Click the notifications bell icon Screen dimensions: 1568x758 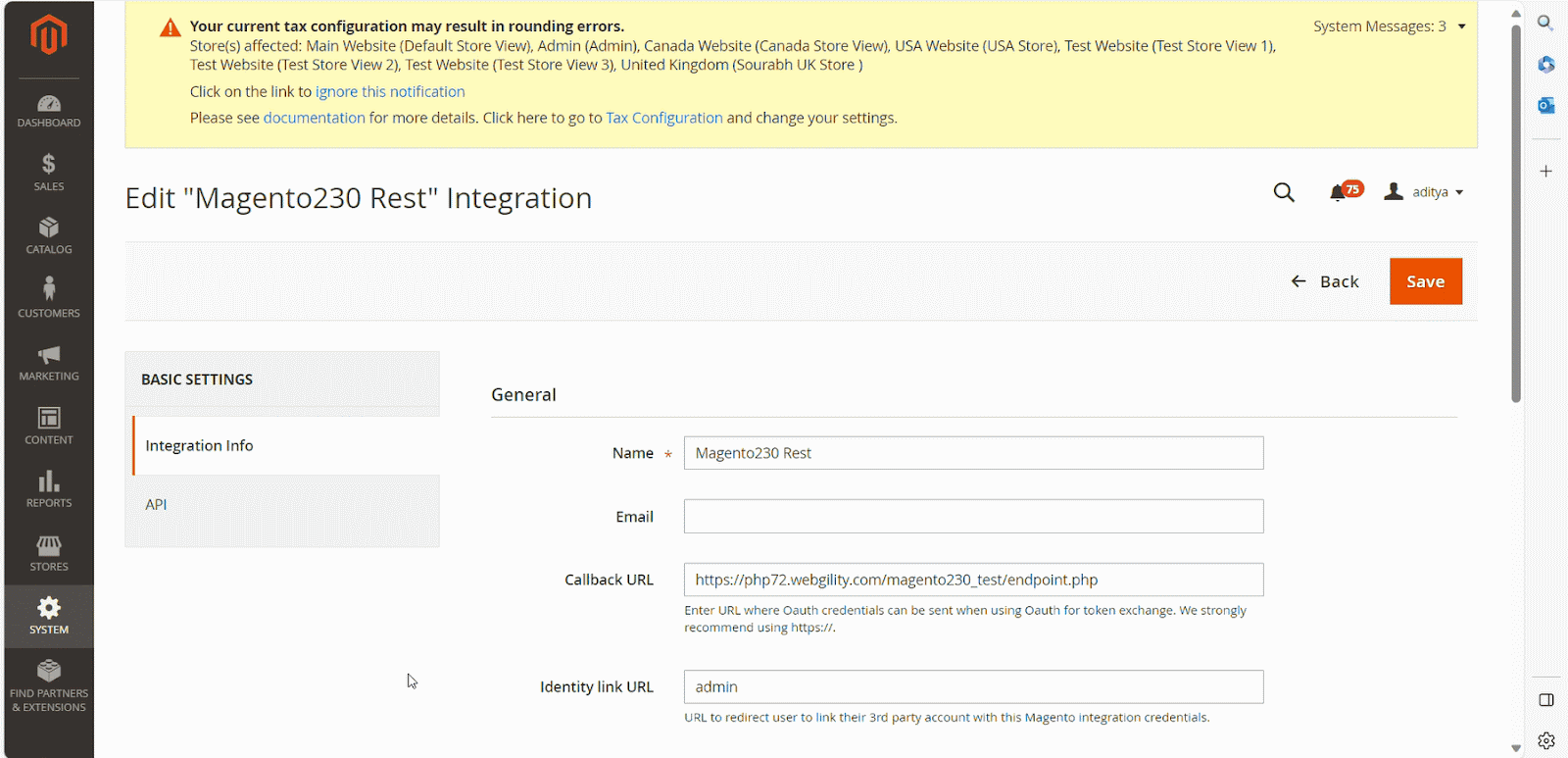tap(1339, 192)
